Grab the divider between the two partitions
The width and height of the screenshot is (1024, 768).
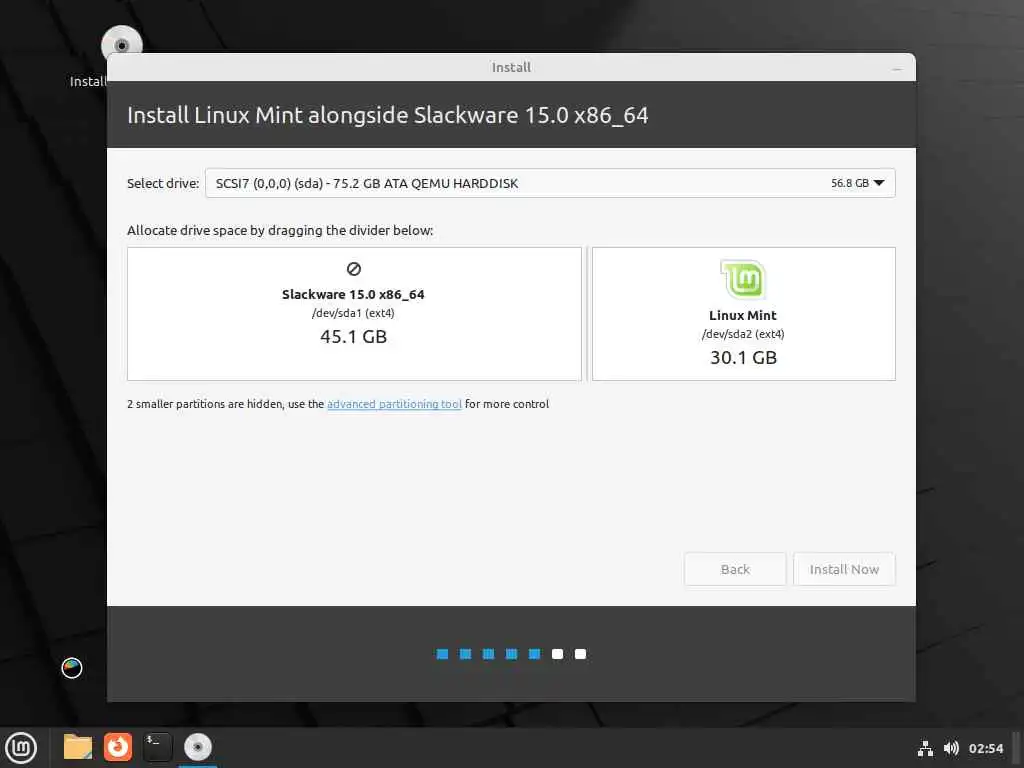click(x=586, y=313)
